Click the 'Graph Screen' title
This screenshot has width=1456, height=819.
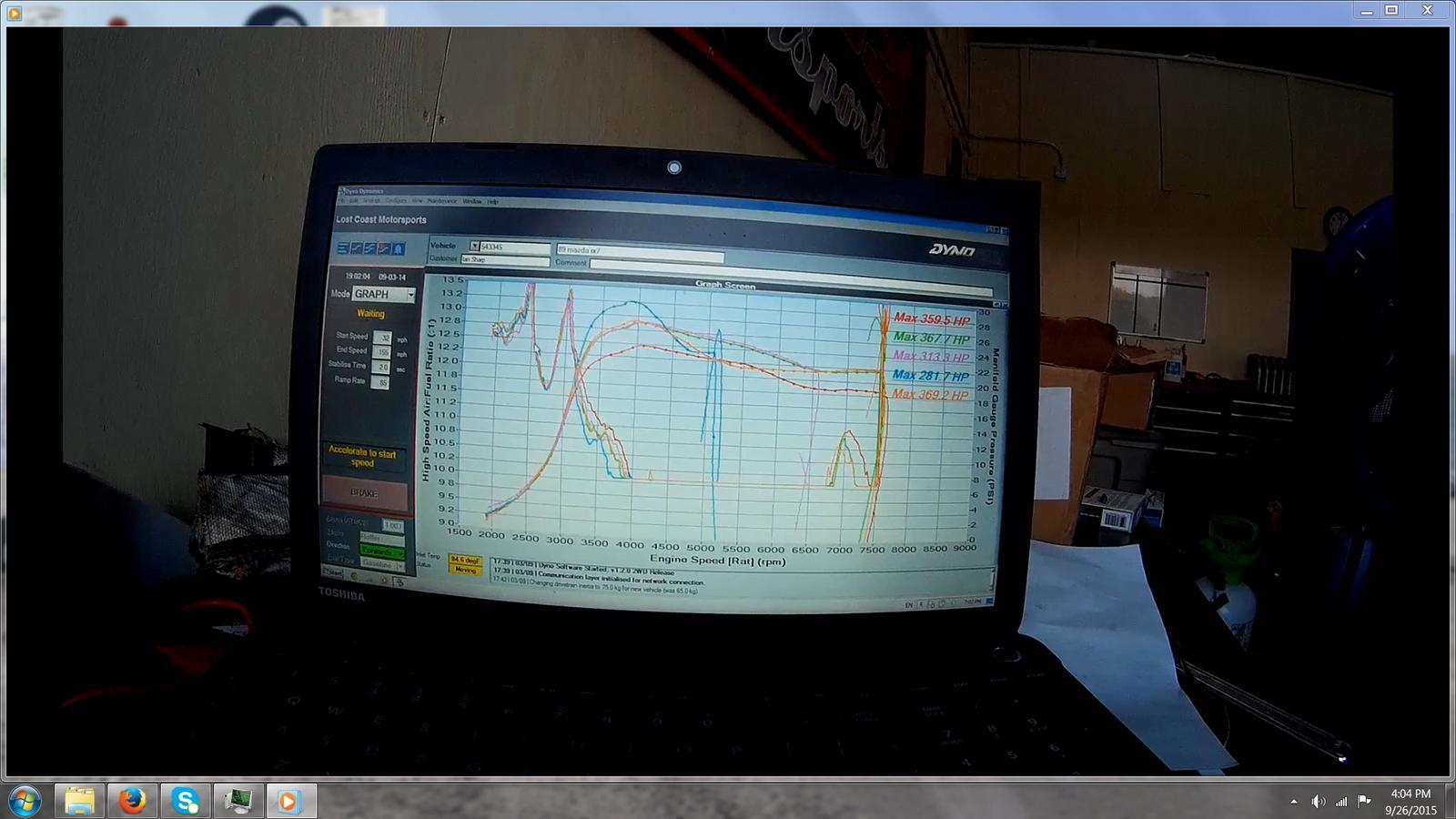pos(725,285)
